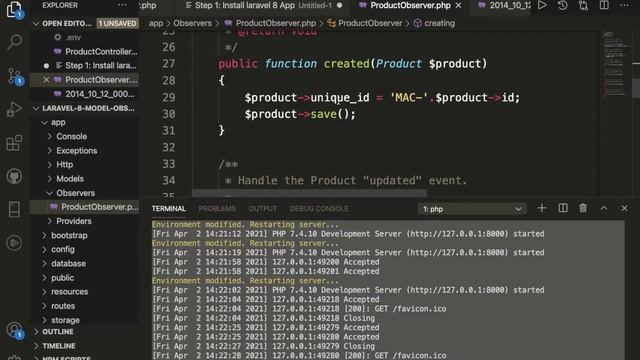
Task: Expand the Providers folder
Action: pyautogui.click(x=50, y=221)
